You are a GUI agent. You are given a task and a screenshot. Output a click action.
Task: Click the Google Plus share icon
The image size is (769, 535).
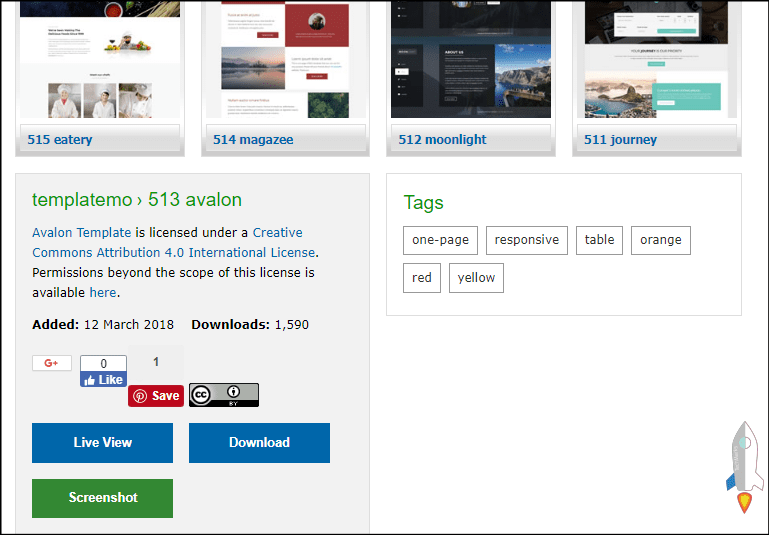point(51,363)
